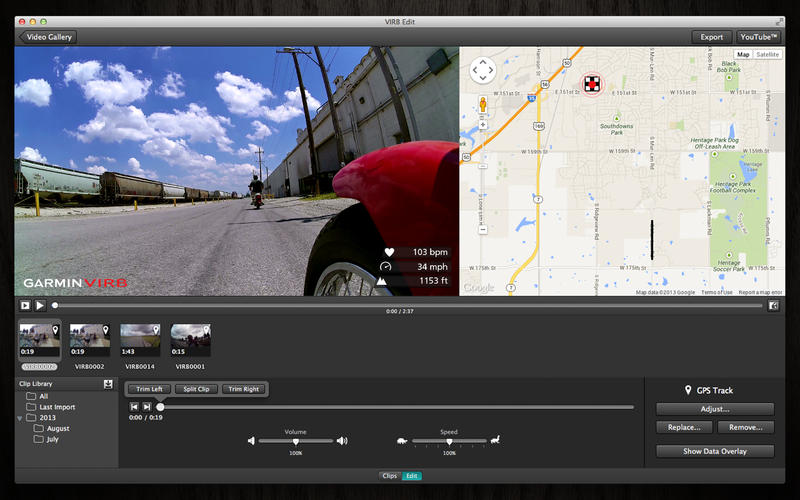
Task: Upload via the YouTube button
Action: point(758,37)
